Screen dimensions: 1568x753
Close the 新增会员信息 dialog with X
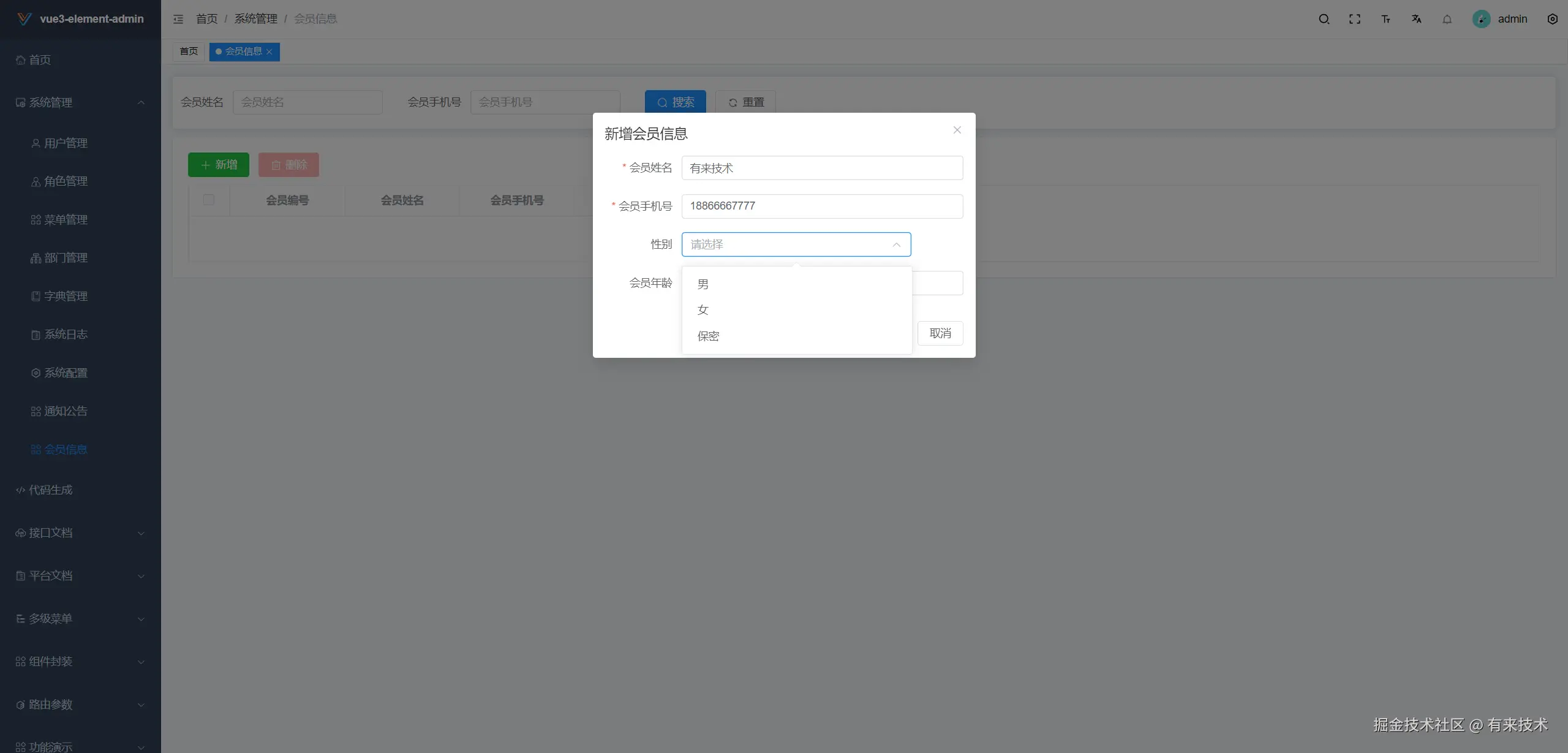(957, 130)
